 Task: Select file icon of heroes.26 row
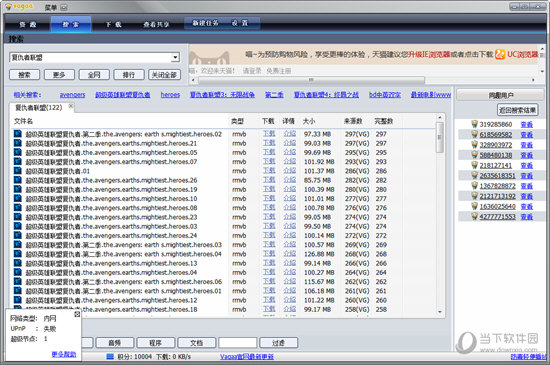pos(18,180)
